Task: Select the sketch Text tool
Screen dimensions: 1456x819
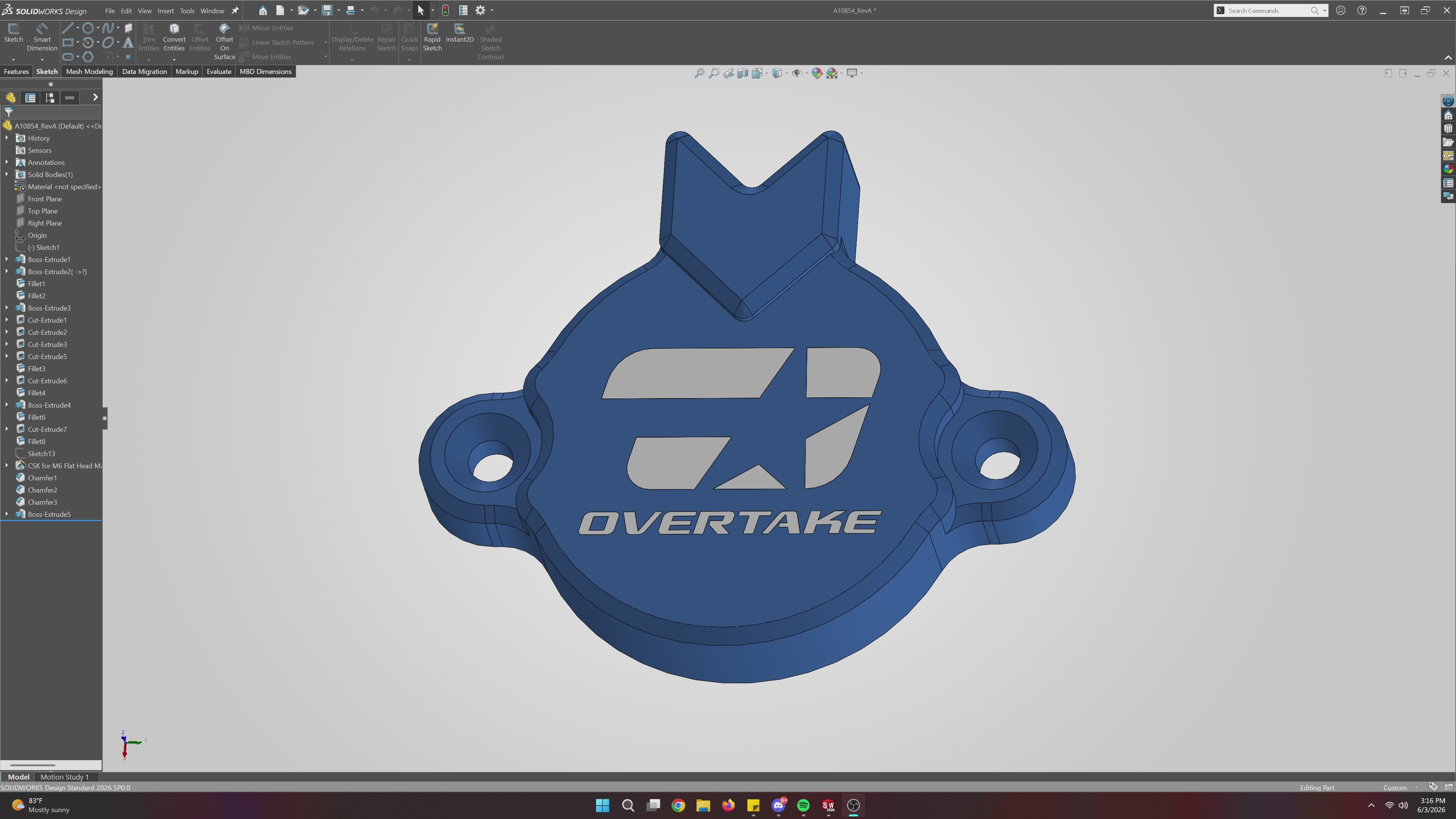Action: [128, 42]
